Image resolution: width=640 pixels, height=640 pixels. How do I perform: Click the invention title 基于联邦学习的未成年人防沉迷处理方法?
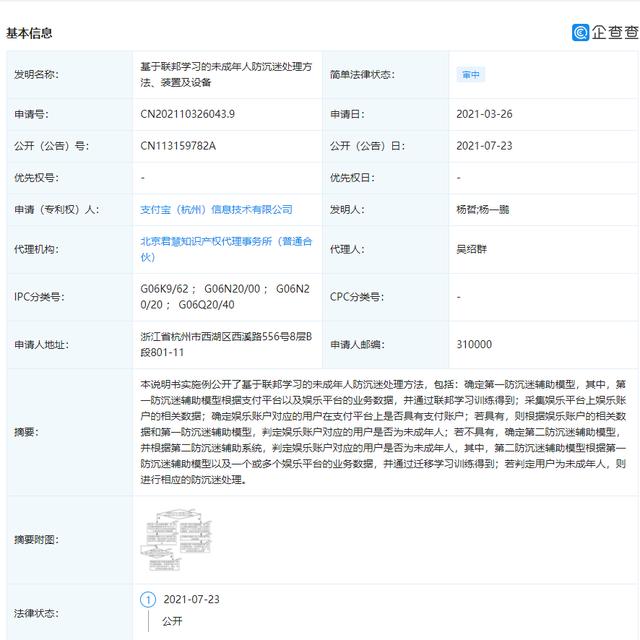[226, 74]
